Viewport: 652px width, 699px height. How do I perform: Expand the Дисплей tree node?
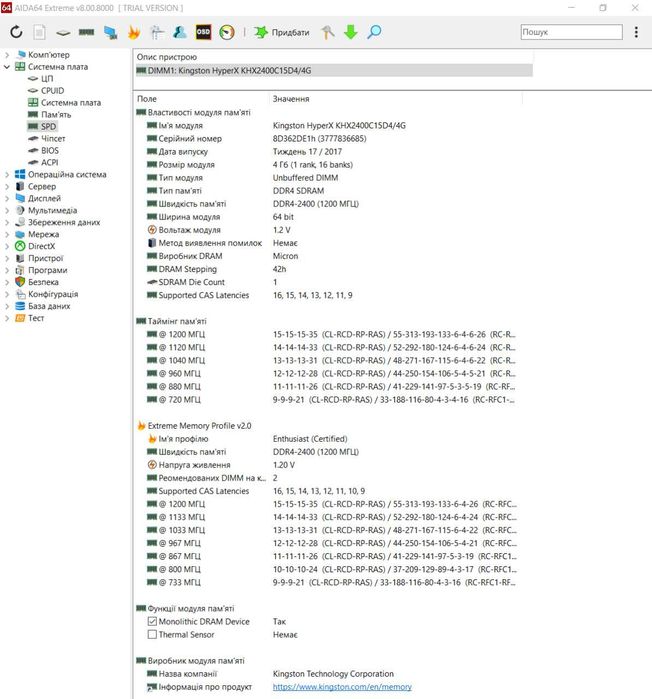pos(7,198)
